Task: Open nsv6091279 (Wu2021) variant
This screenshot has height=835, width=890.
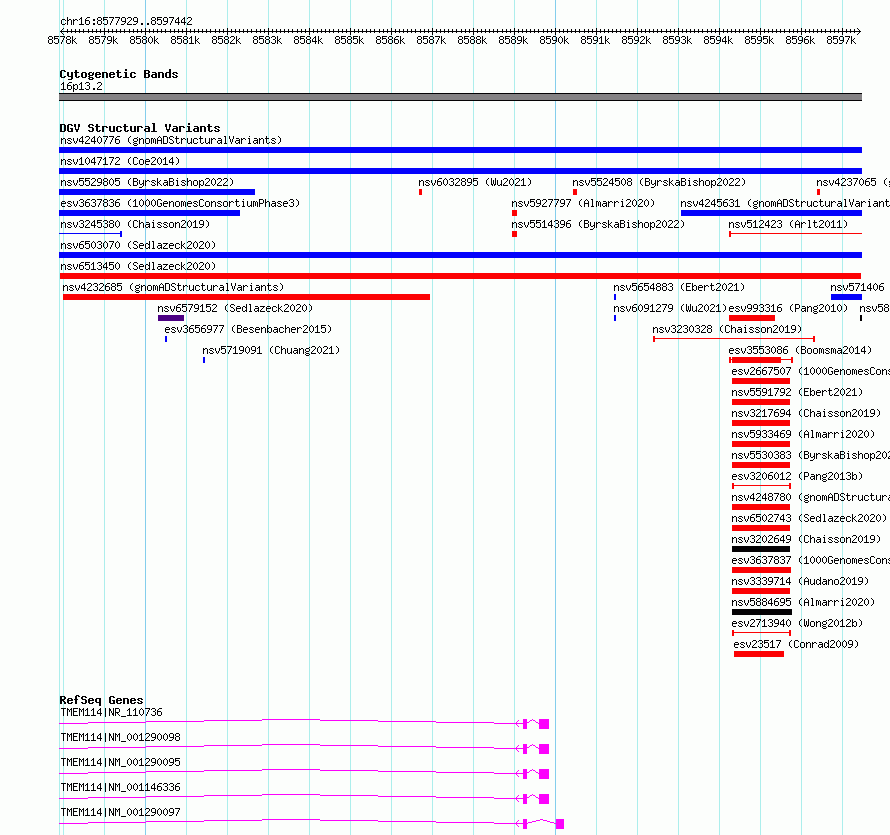Action: (670, 308)
